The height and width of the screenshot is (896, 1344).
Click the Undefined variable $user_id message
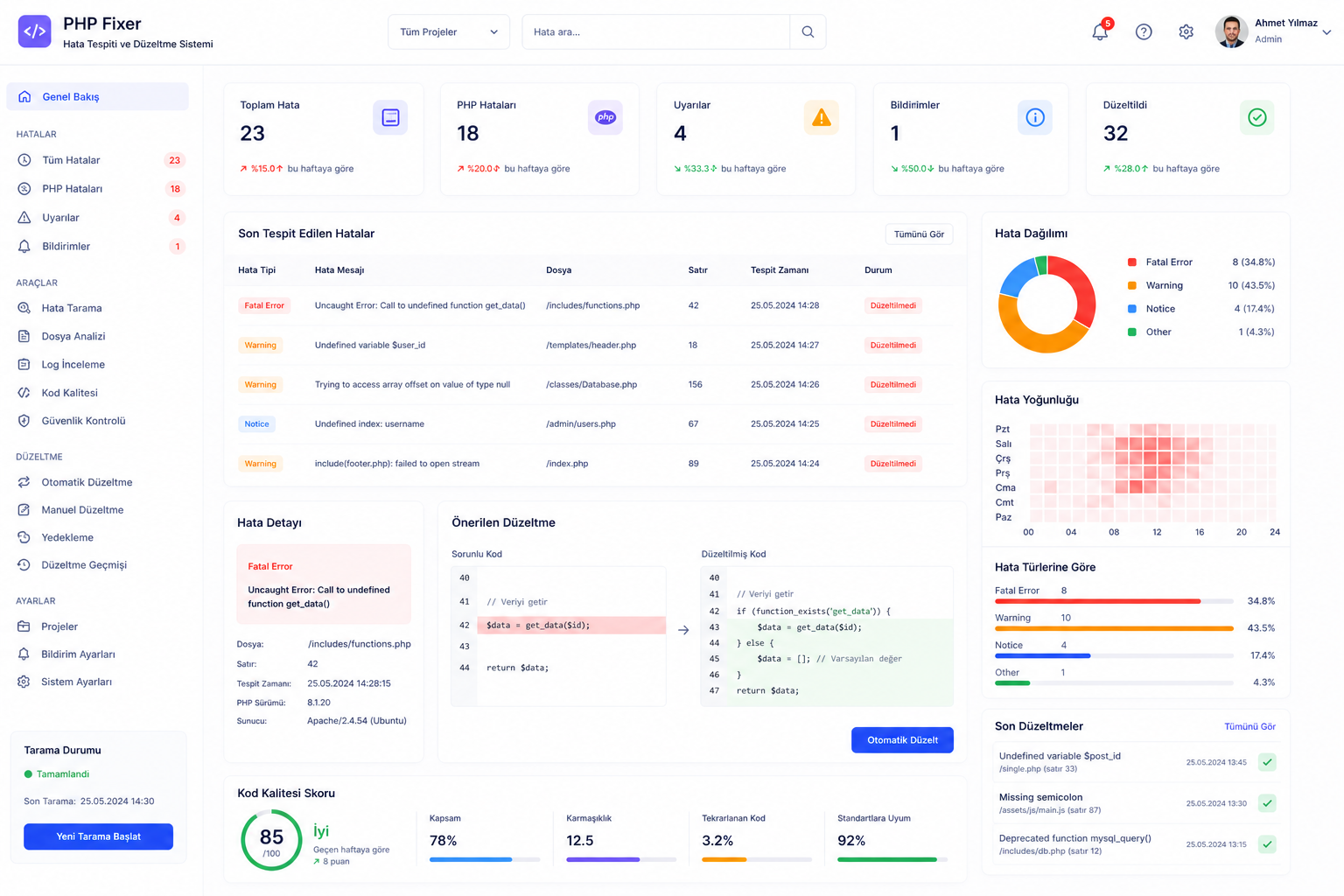click(370, 346)
